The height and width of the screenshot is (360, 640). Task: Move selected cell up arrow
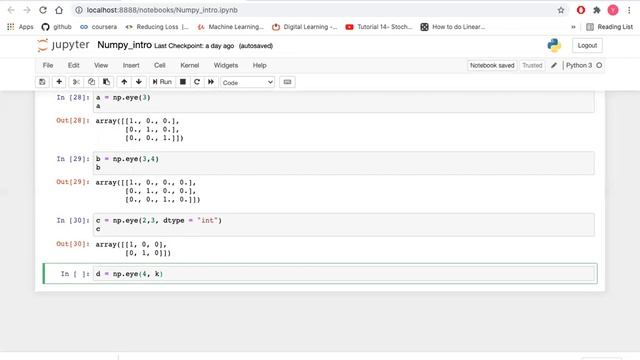[124, 82]
